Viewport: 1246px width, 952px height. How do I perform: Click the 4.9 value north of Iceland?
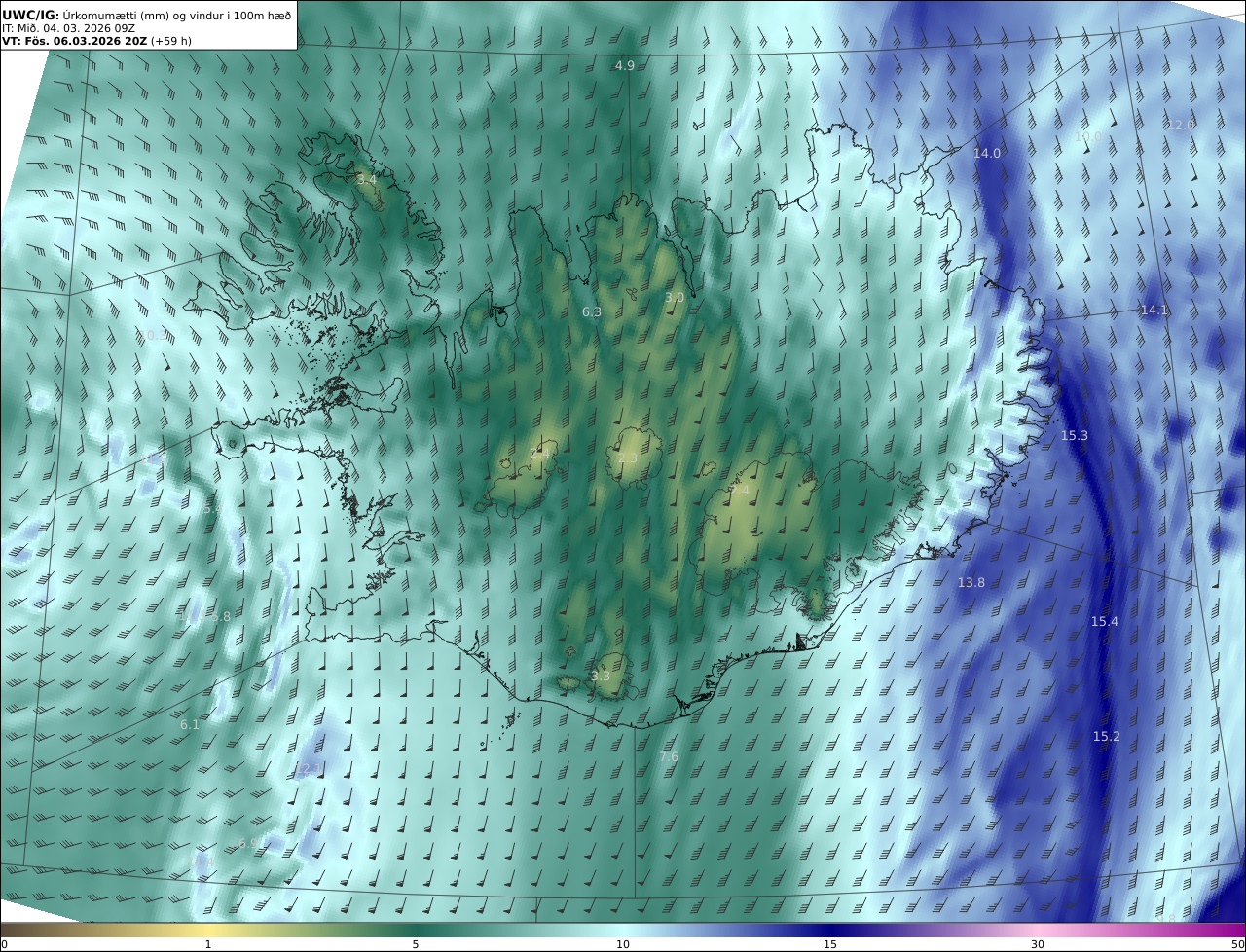(625, 65)
